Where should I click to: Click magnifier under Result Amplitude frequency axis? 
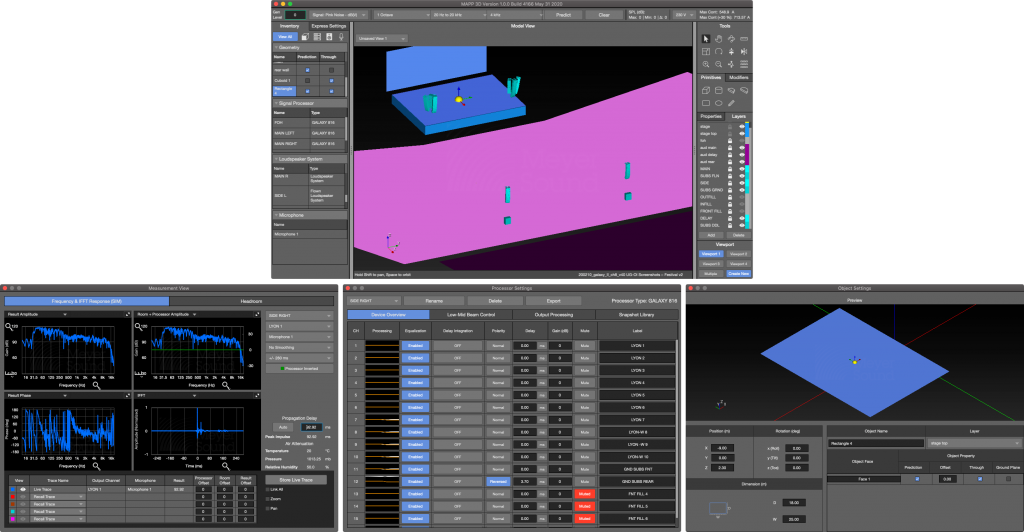click(97, 386)
